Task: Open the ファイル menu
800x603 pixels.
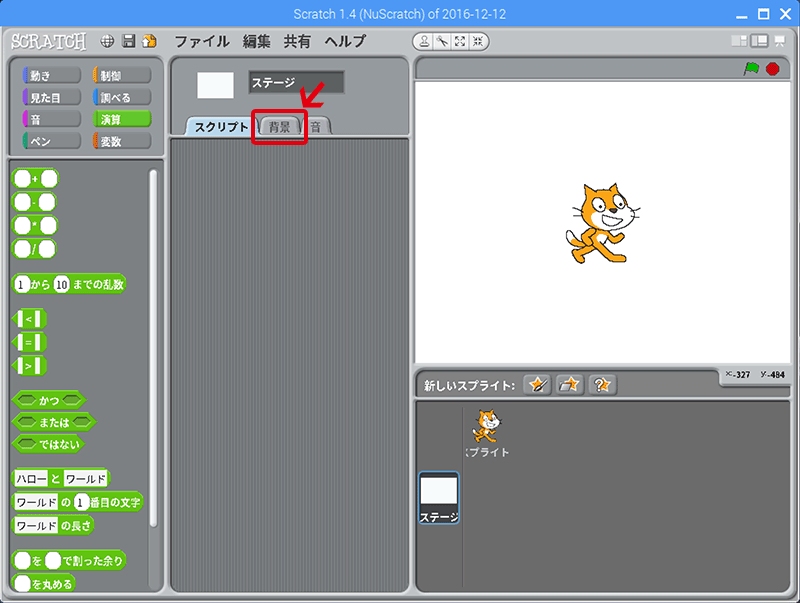Action: [204, 42]
